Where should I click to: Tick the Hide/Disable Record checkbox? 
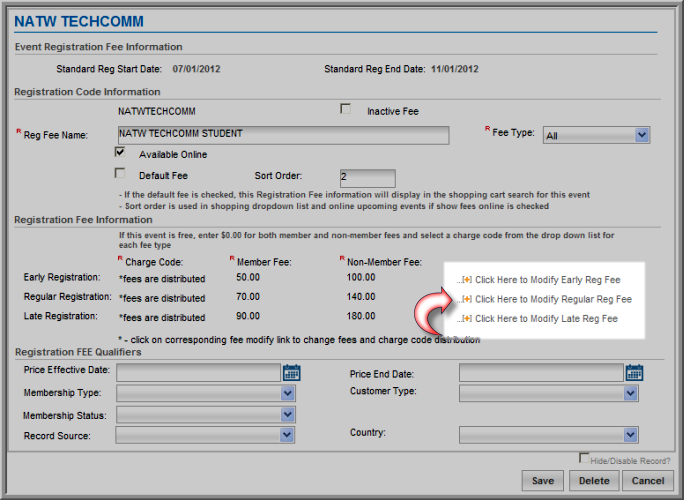584,458
